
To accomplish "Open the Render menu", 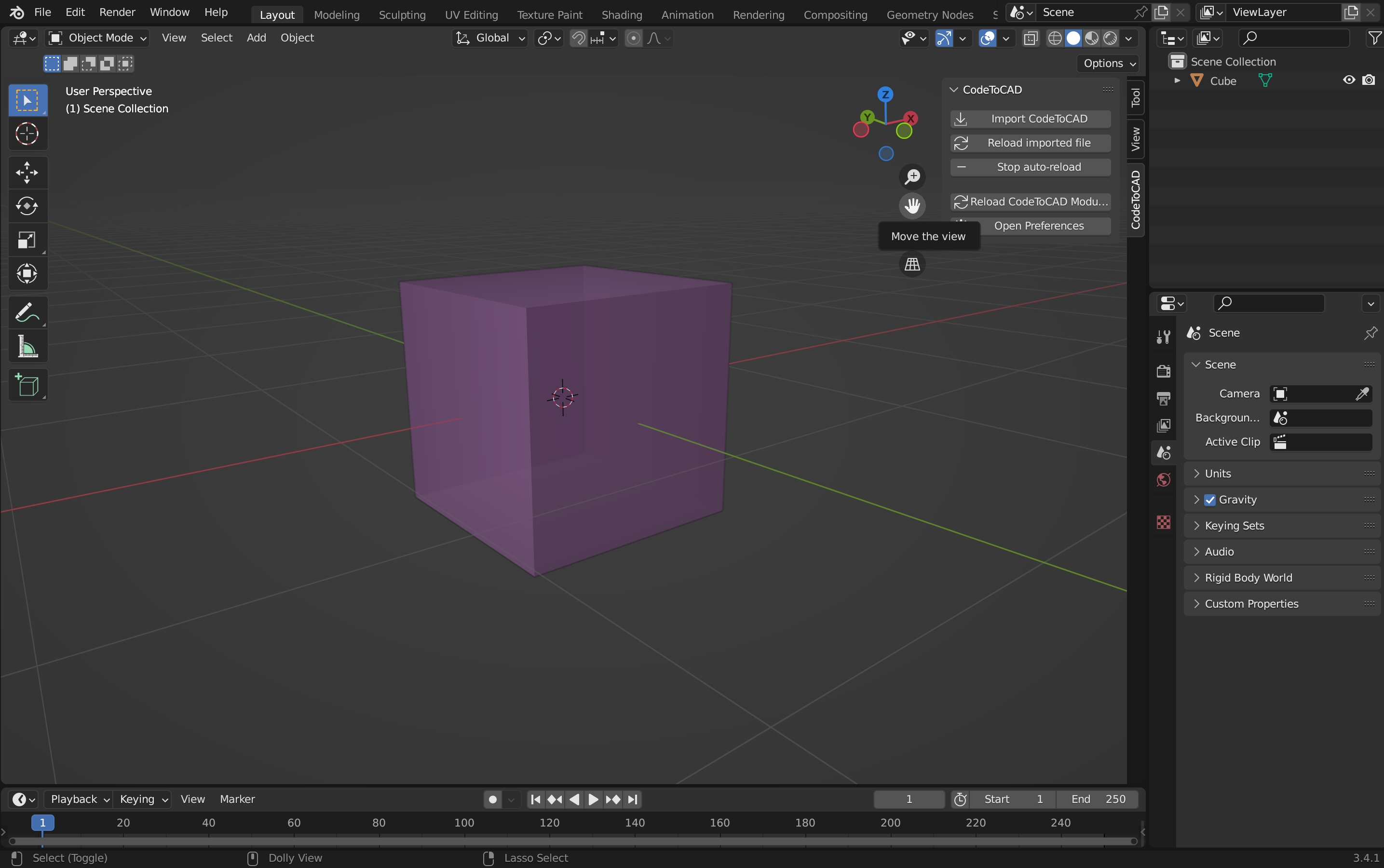I will 117,12.
